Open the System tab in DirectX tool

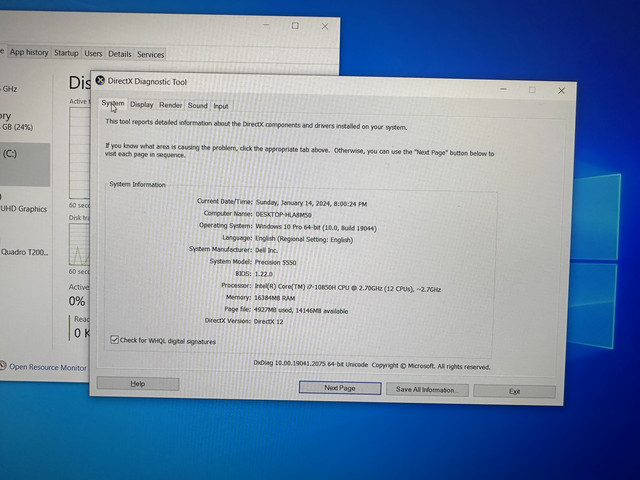(113, 104)
